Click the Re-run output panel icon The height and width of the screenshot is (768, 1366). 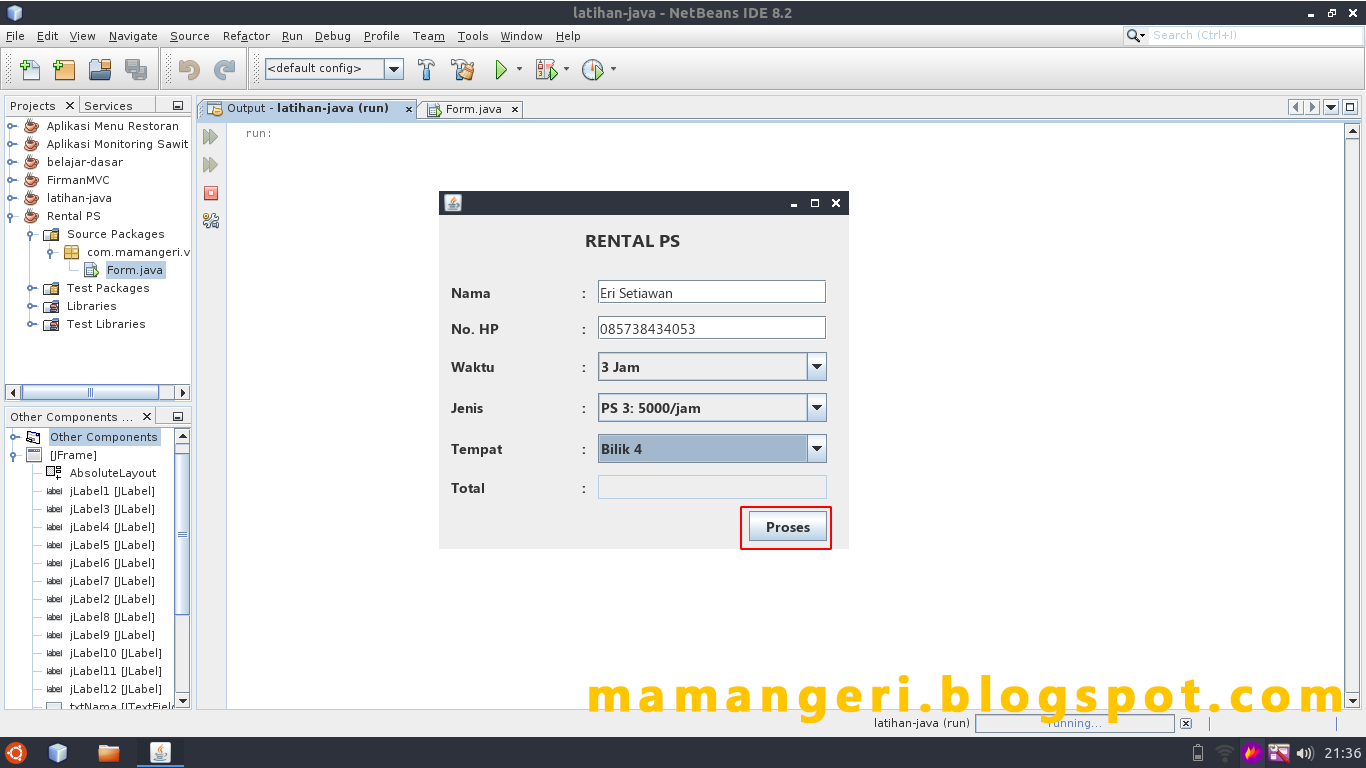point(210,137)
